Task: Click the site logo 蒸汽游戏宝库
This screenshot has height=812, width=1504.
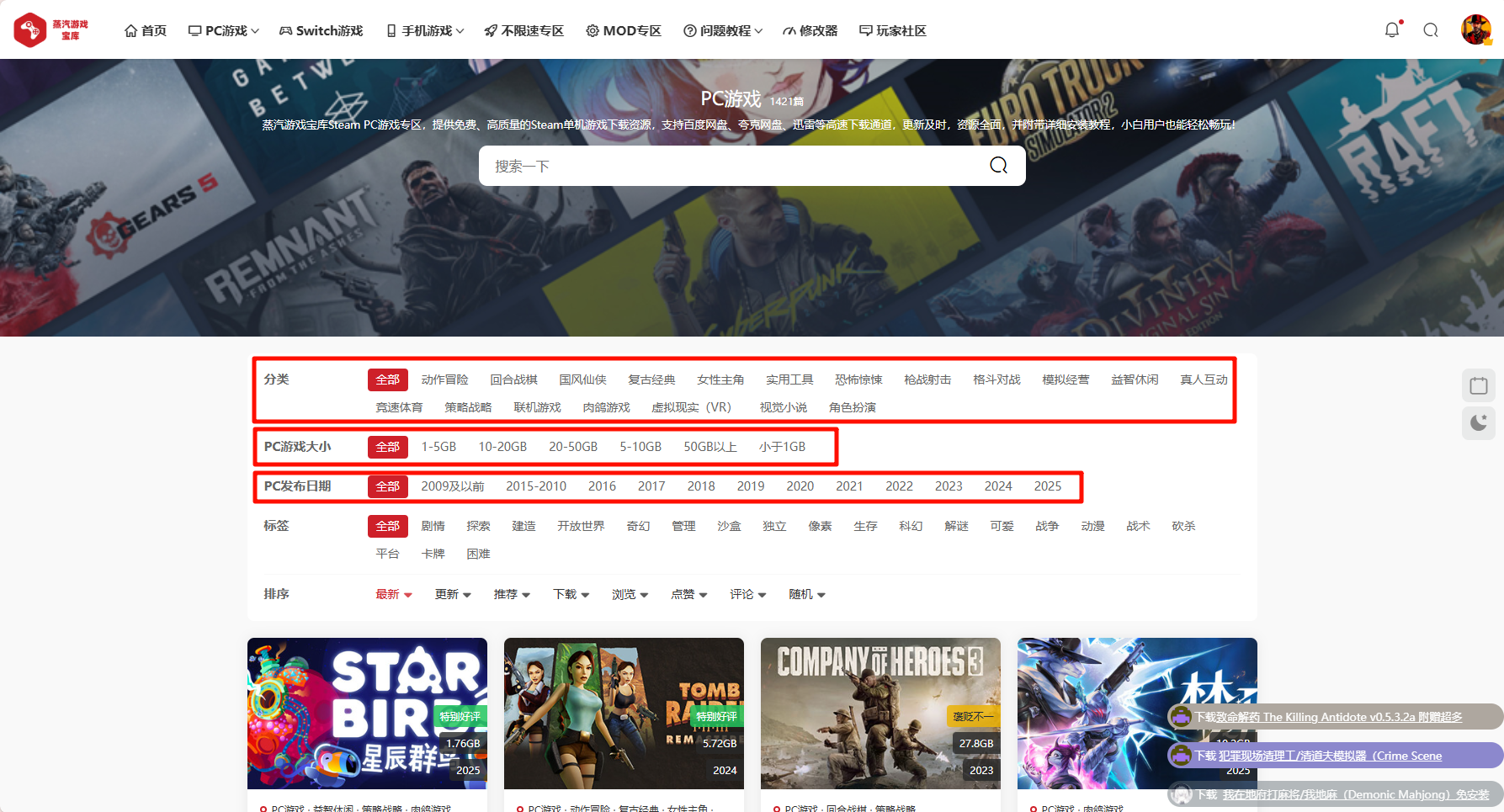Action: pyautogui.click(x=51, y=29)
